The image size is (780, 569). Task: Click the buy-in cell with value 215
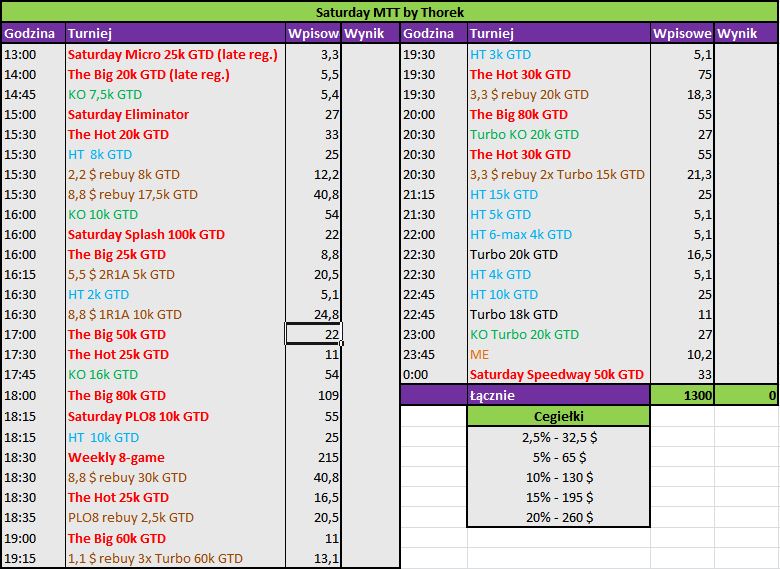tap(313, 457)
